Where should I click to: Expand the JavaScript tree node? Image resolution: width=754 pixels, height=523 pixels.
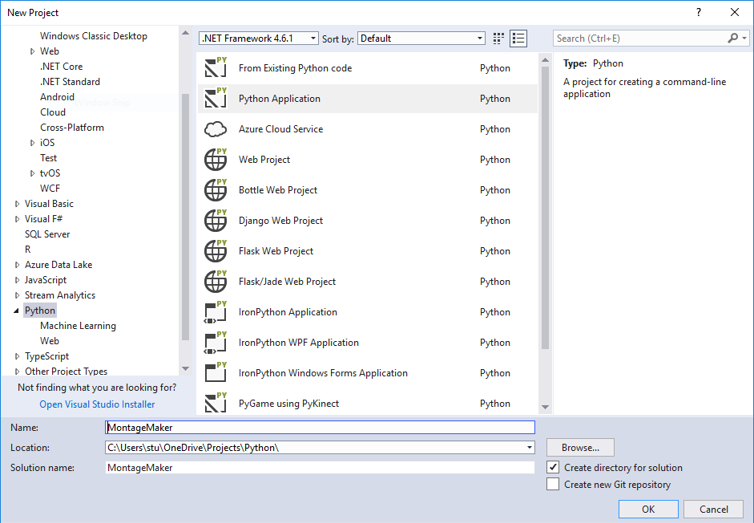pos(17,280)
